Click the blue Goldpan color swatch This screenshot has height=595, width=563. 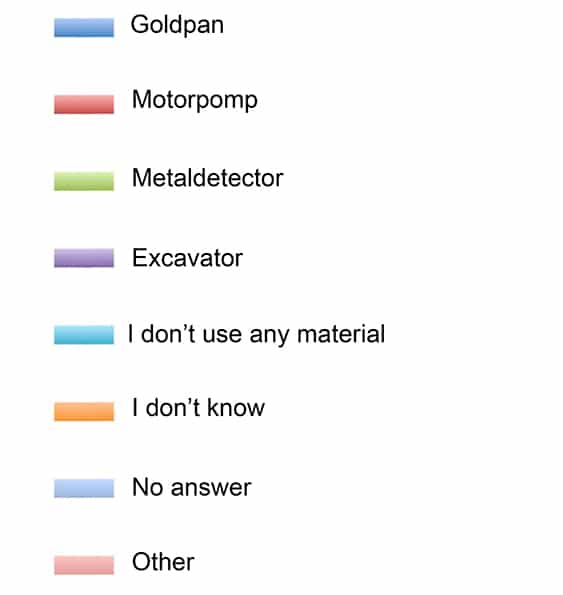84,27
